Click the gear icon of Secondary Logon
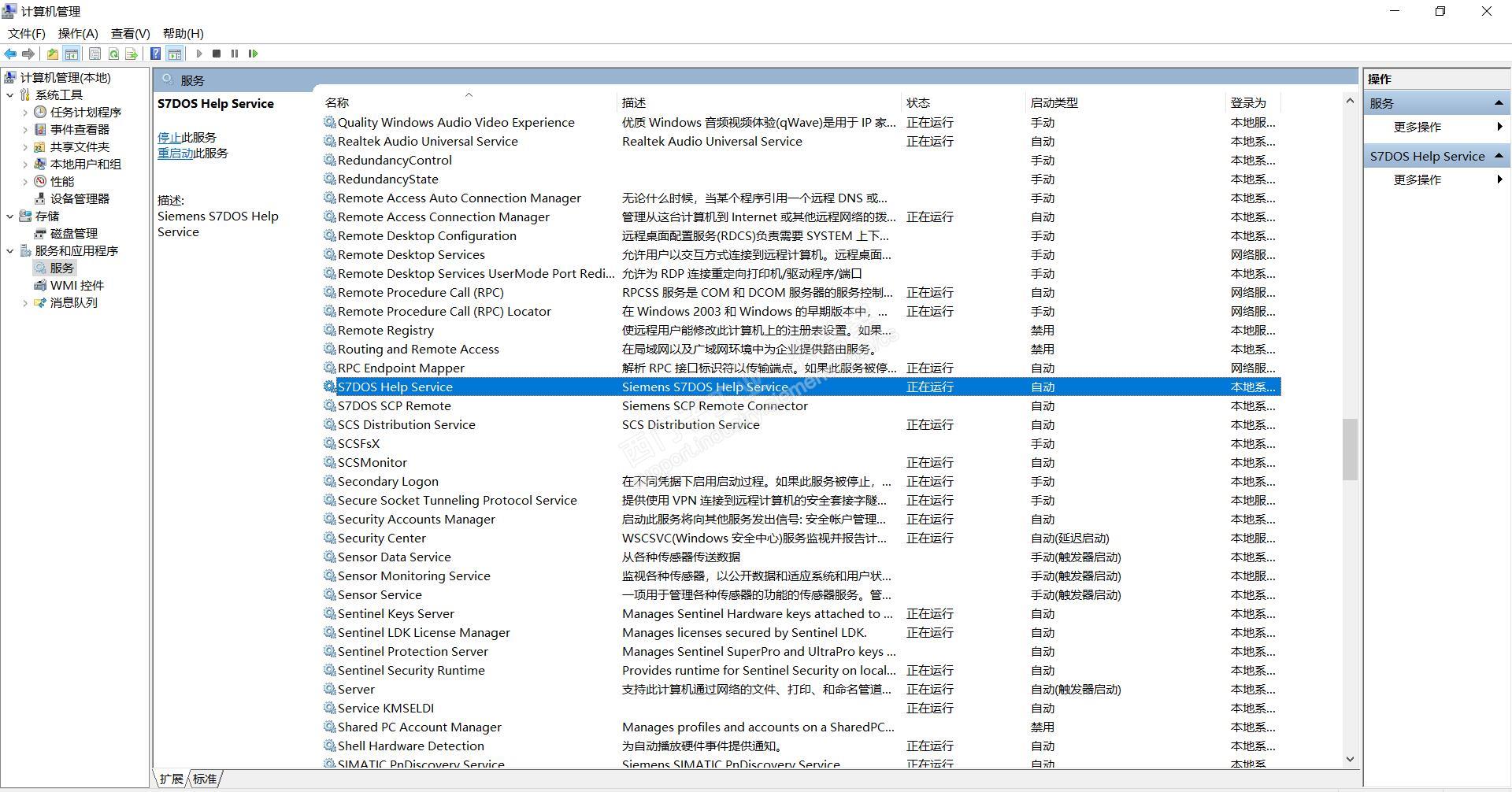Image resolution: width=1512 pixels, height=792 pixels. point(330,481)
